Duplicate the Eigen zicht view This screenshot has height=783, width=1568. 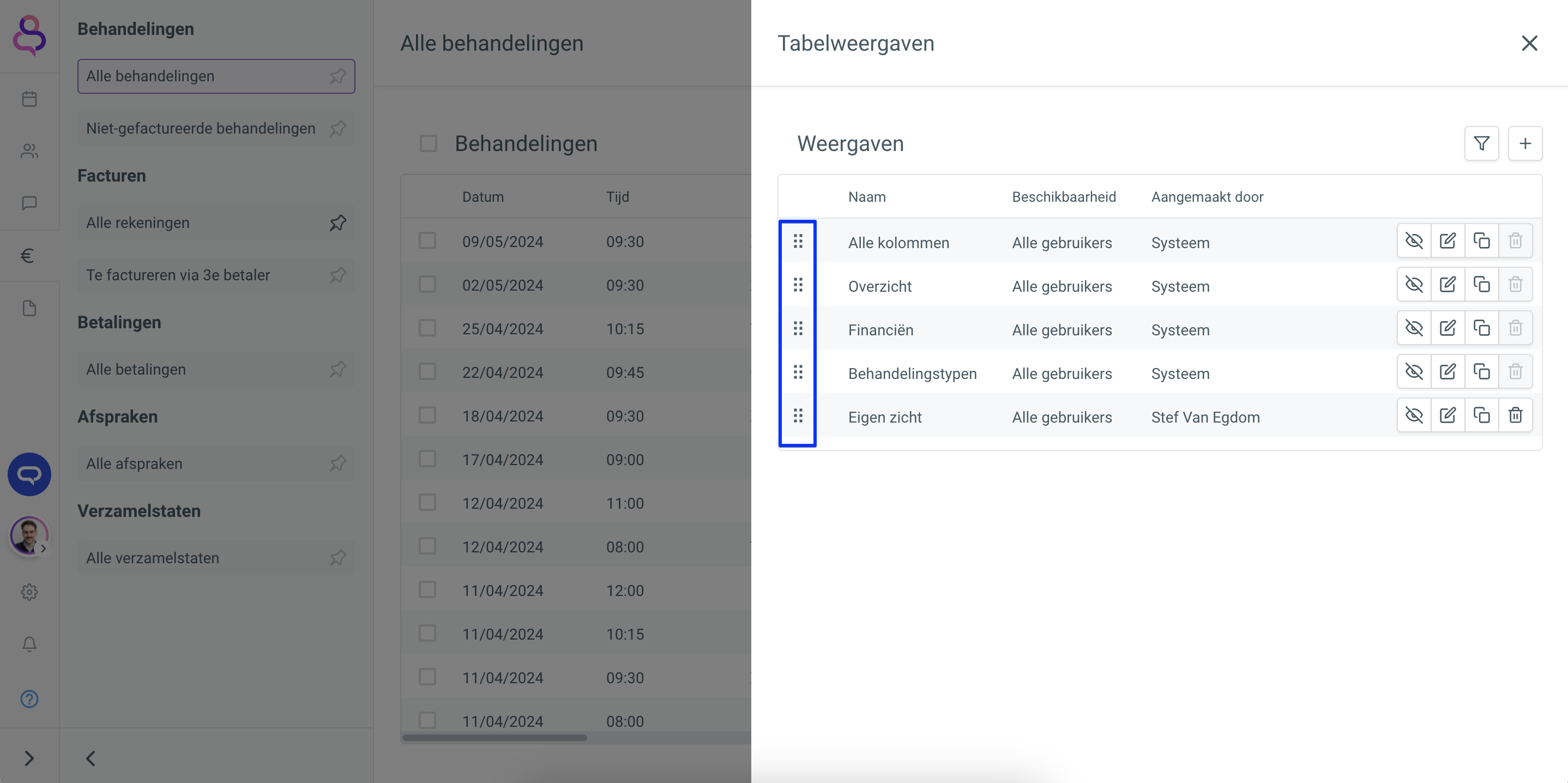pos(1481,415)
